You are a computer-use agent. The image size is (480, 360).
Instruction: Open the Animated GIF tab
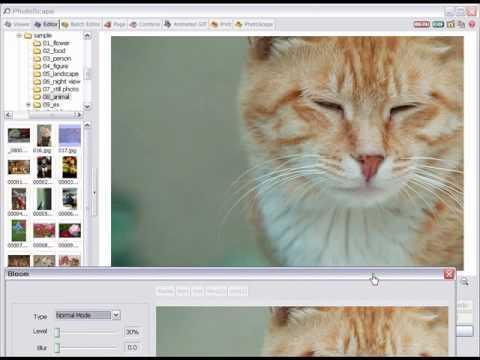click(x=186, y=24)
